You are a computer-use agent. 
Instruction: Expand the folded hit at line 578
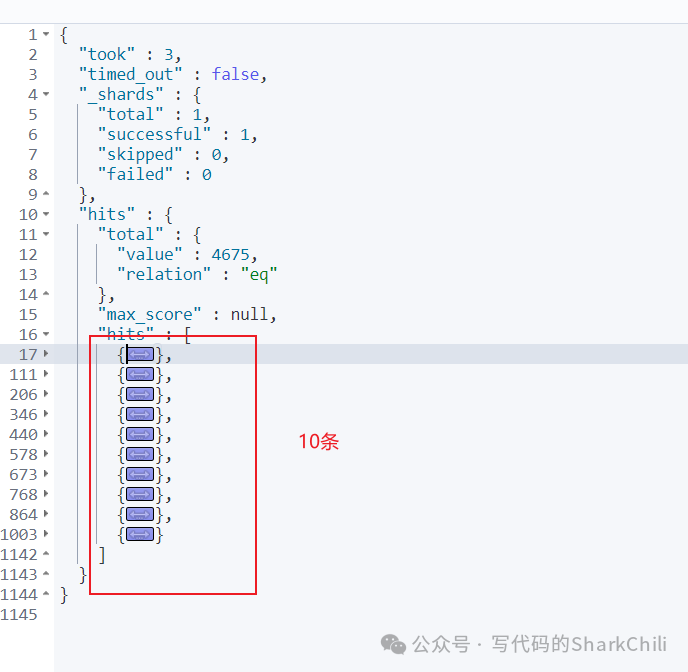point(46,454)
